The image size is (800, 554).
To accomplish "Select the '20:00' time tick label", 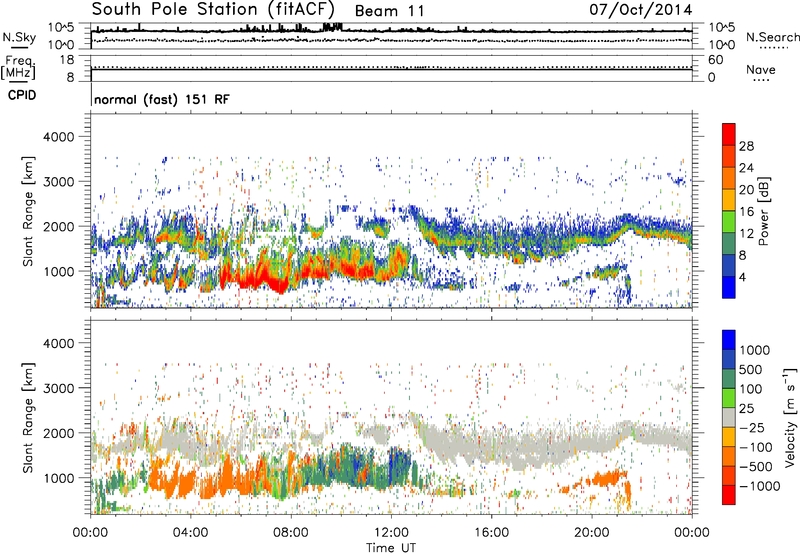I will tap(592, 533).
